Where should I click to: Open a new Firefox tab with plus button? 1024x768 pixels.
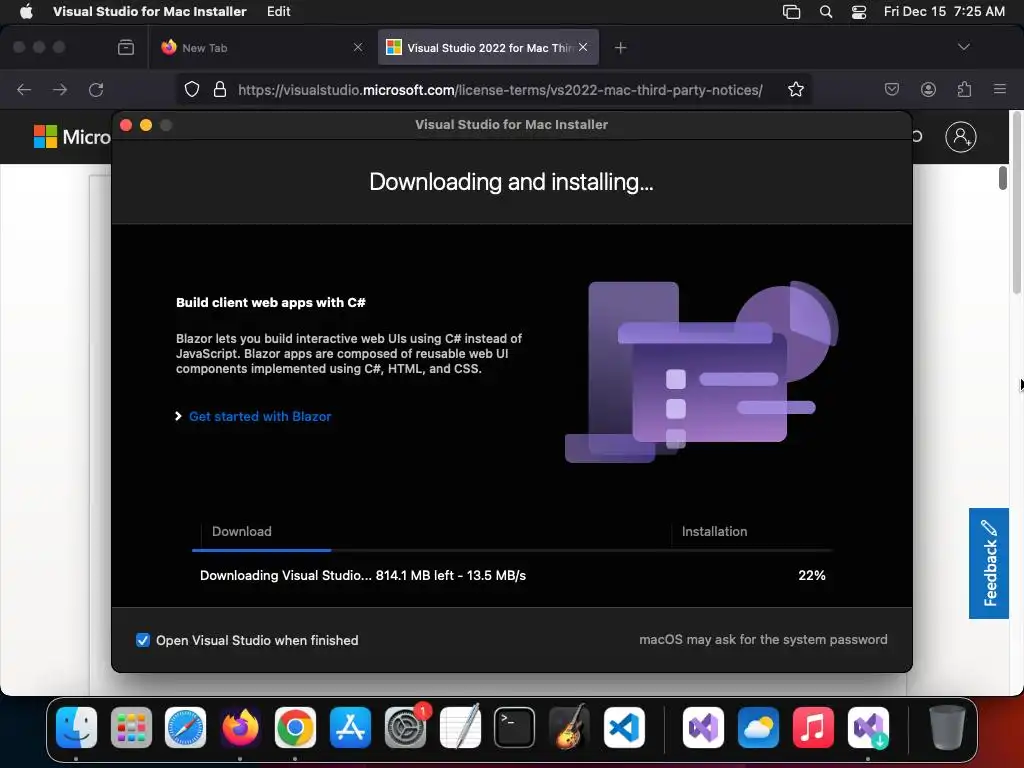coord(620,48)
